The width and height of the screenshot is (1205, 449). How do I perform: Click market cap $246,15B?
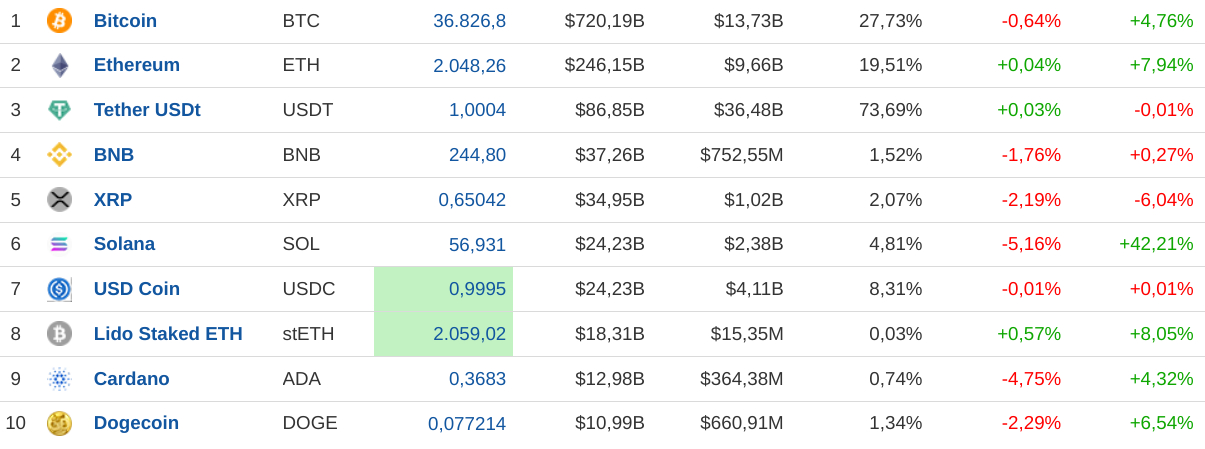[x=604, y=65]
